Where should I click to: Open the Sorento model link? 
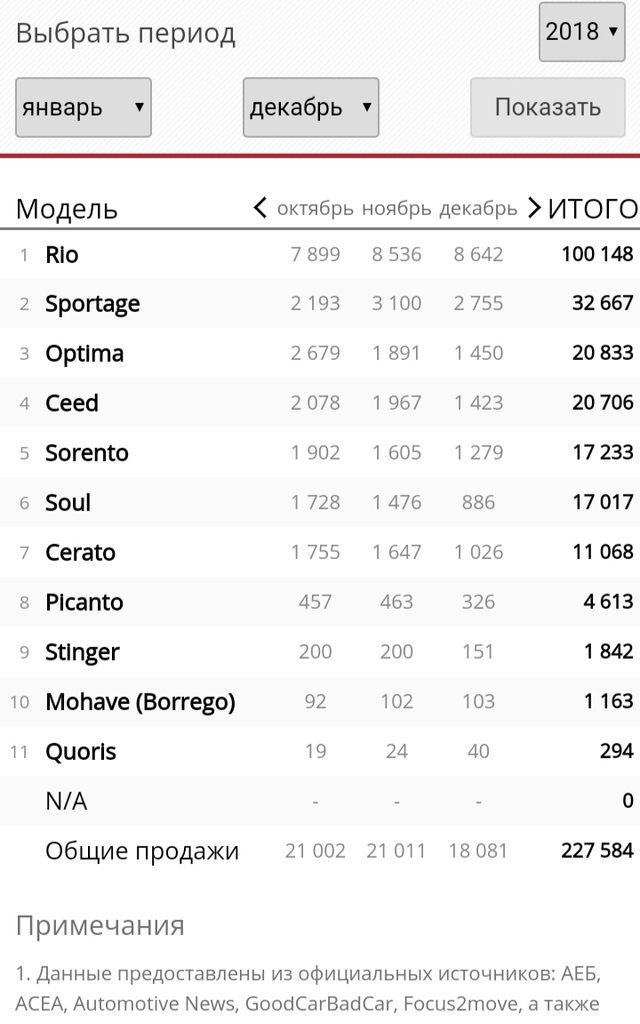click(x=87, y=453)
